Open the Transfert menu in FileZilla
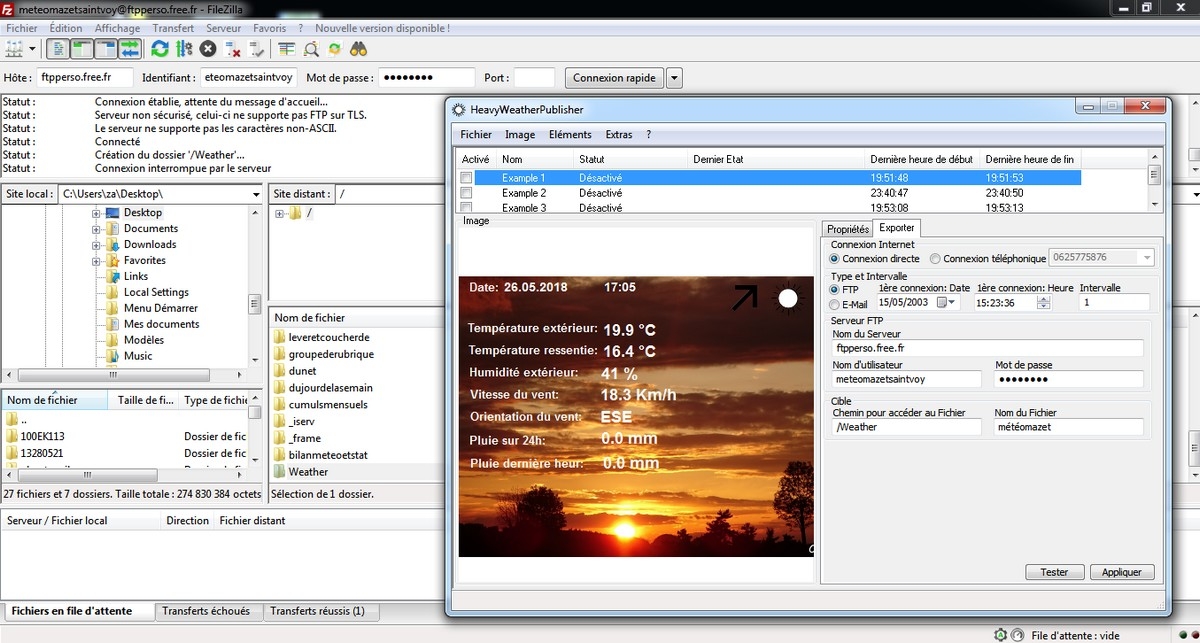This screenshot has height=643, width=1200. (x=174, y=29)
